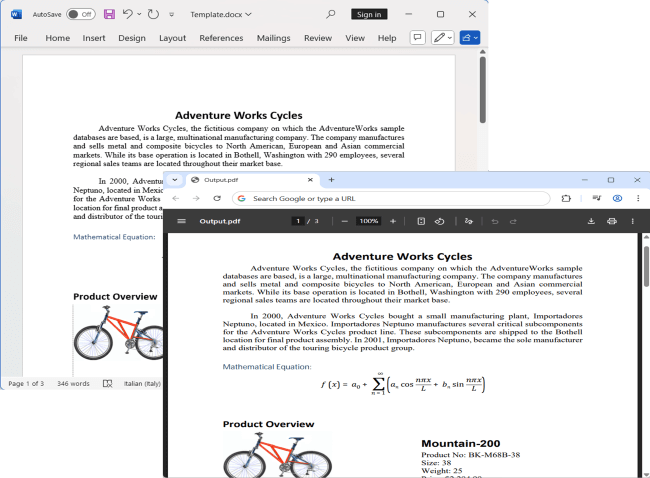Click the Adventure Works Cycles title in Word
650x478 pixels.
[239, 115]
